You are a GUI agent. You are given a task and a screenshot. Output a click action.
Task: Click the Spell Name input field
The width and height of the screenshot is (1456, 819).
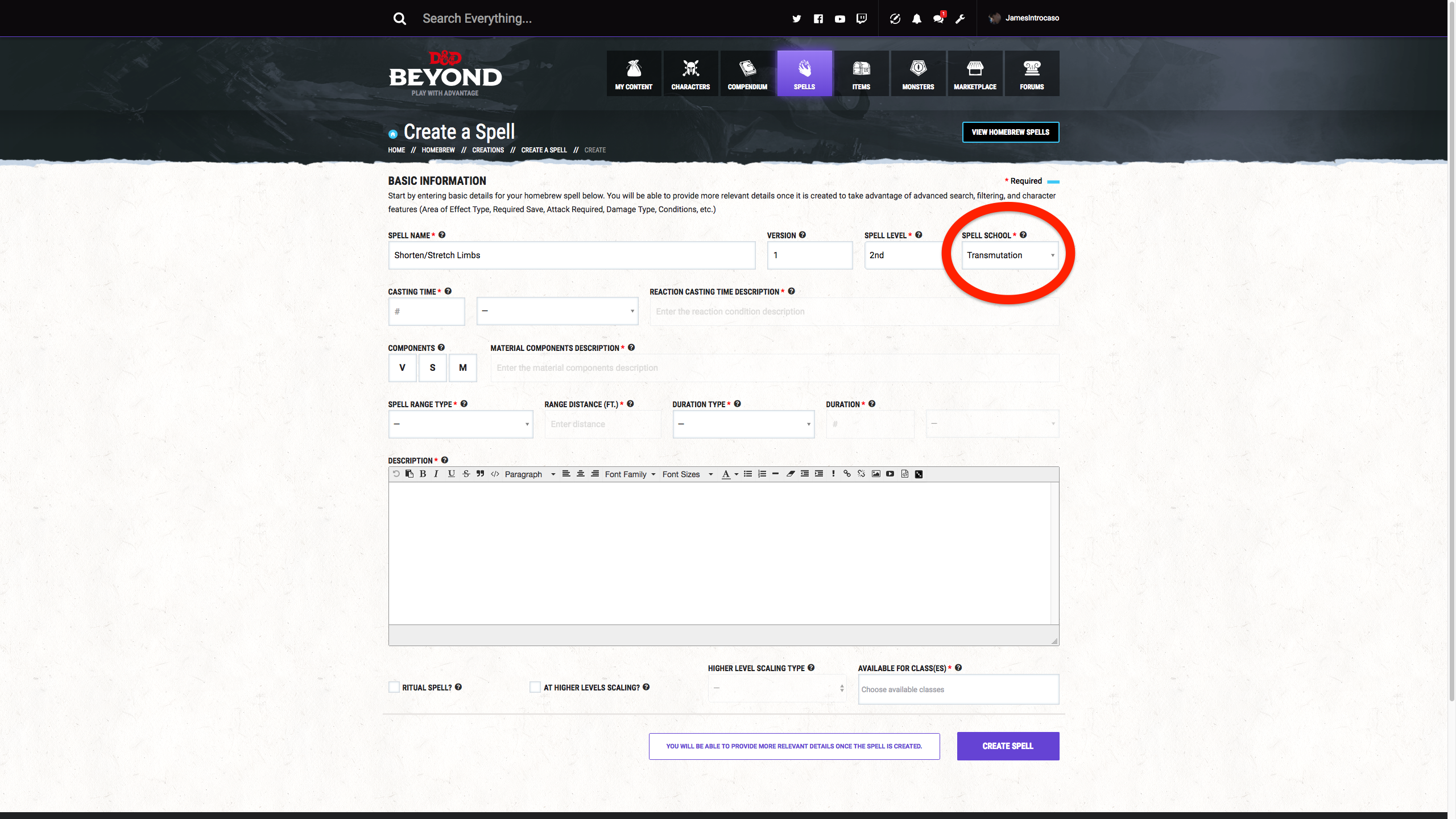572,255
